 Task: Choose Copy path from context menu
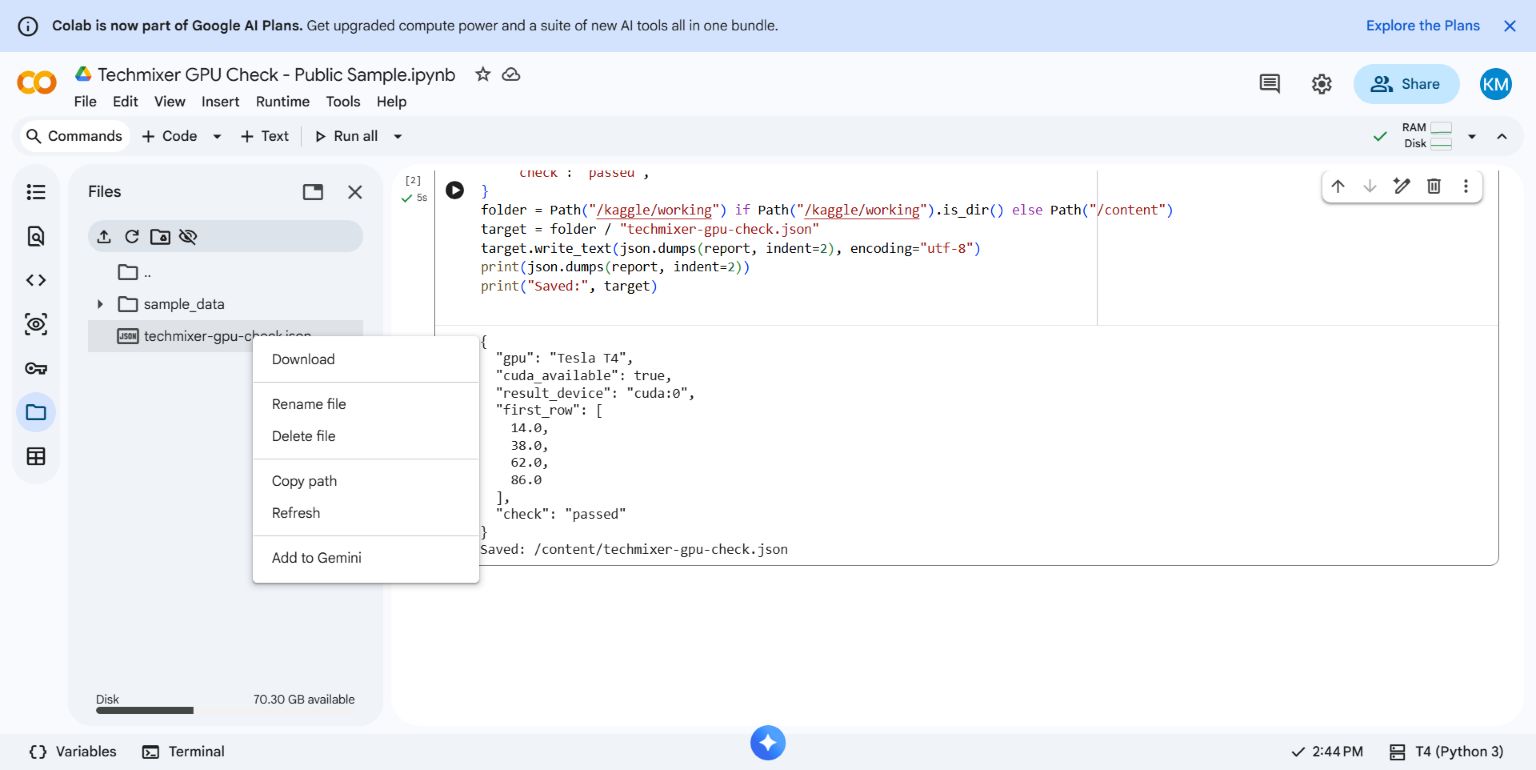coord(366,481)
